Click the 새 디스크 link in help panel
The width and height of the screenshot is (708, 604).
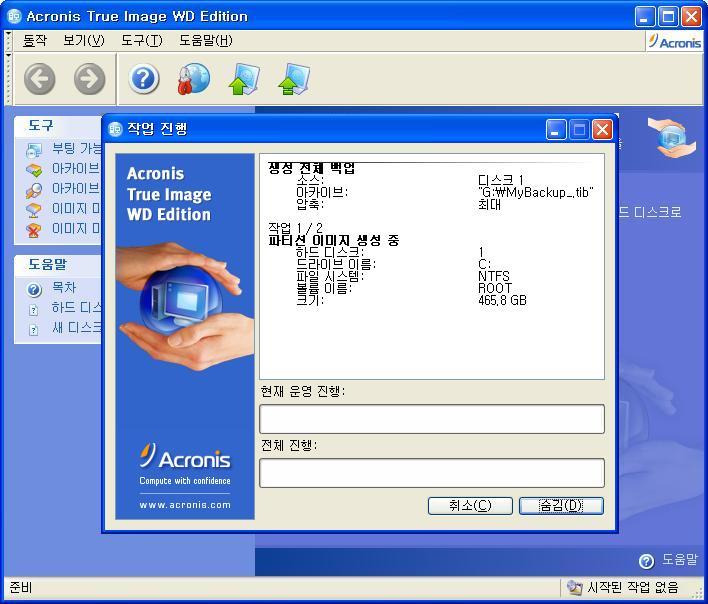coord(76,327)
